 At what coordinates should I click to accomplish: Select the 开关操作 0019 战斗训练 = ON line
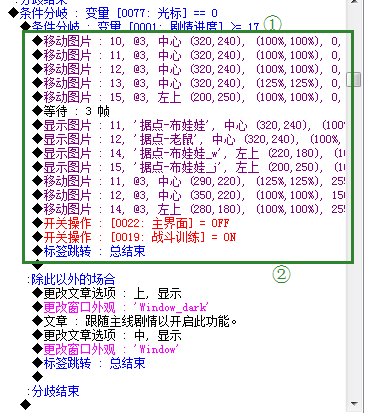(x=134, y=237)
